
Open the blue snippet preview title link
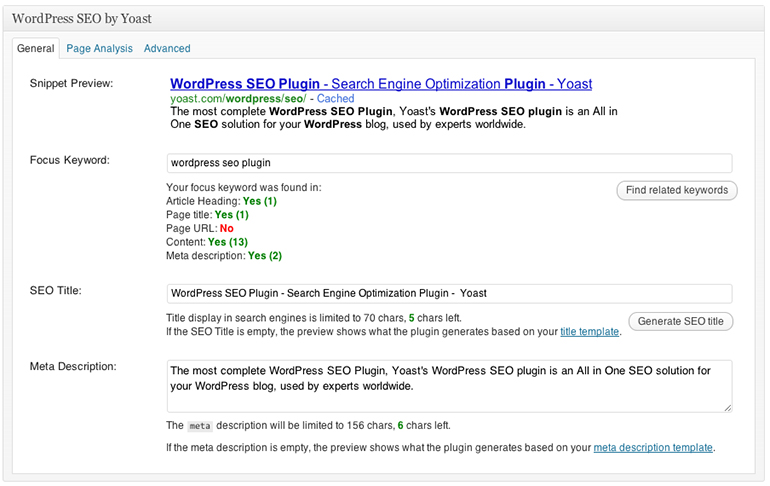coord(381,84)
